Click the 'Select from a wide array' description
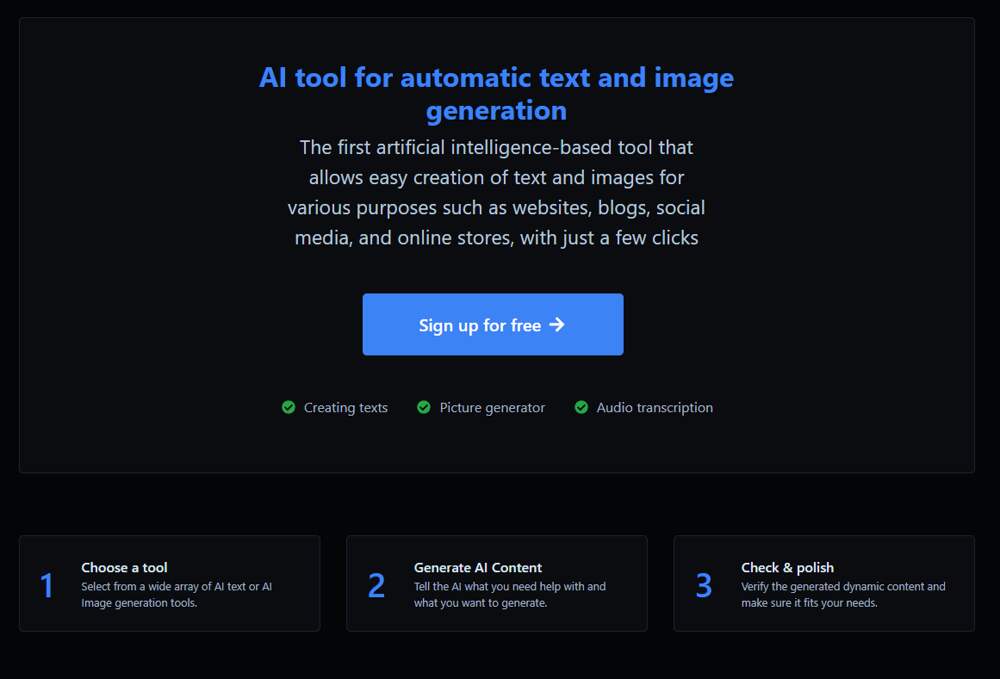Viewport: 1000px width, 679px height. click(176, 595)
